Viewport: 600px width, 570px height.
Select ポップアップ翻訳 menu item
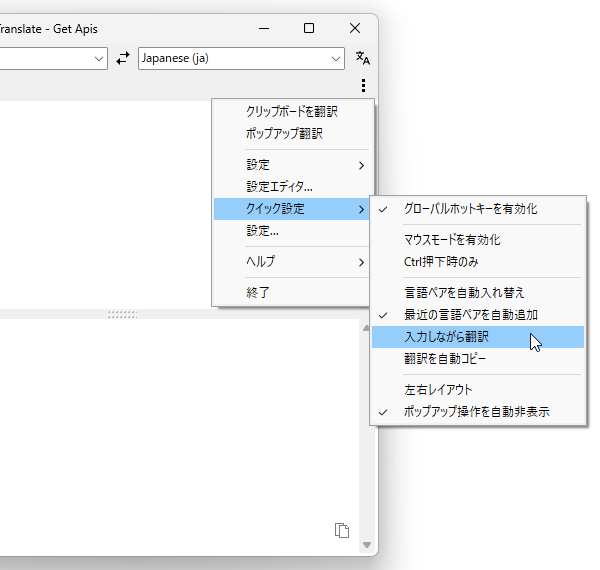click(x=291, y=134)
